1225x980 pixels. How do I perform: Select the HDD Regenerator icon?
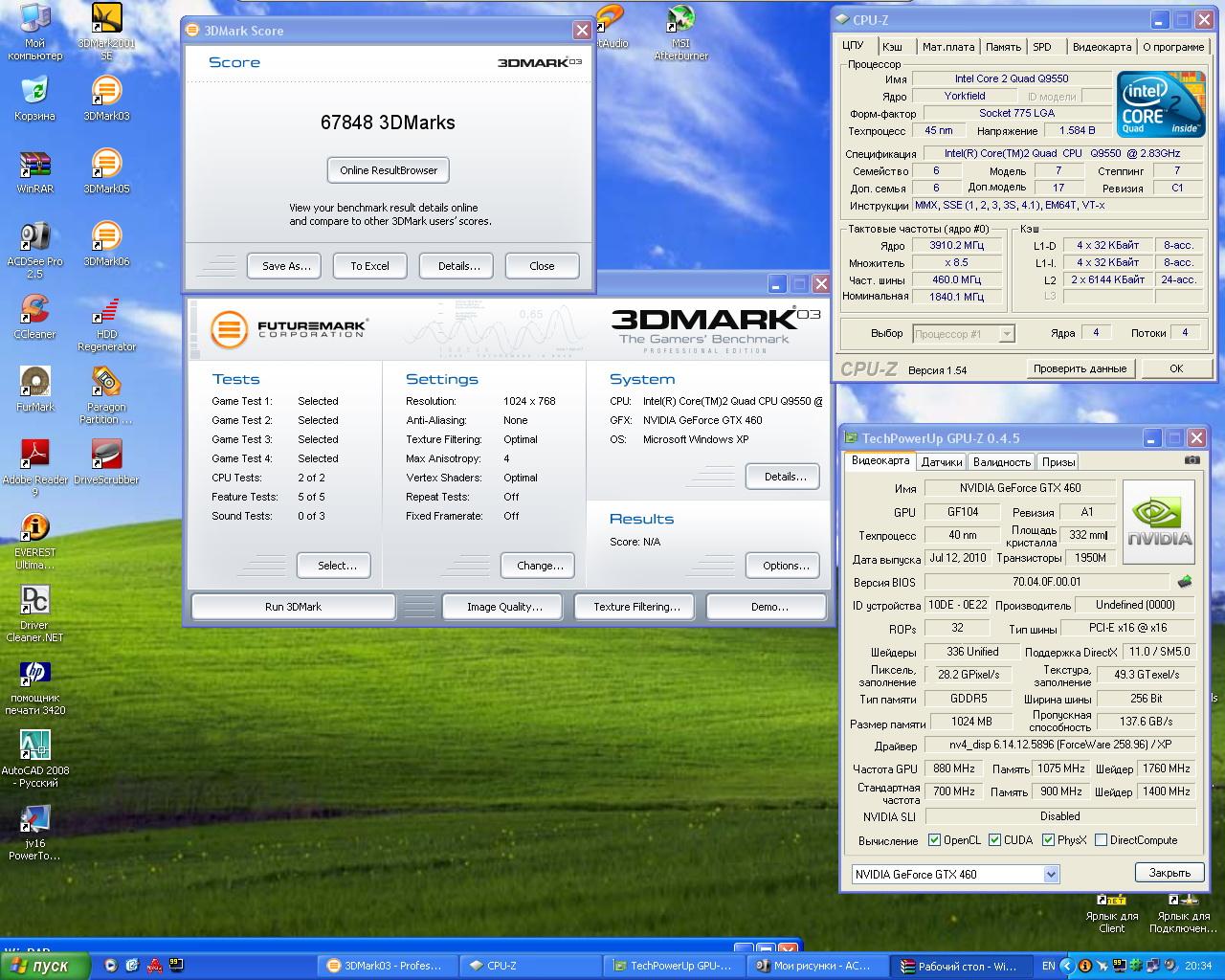[x=106, y=323]
